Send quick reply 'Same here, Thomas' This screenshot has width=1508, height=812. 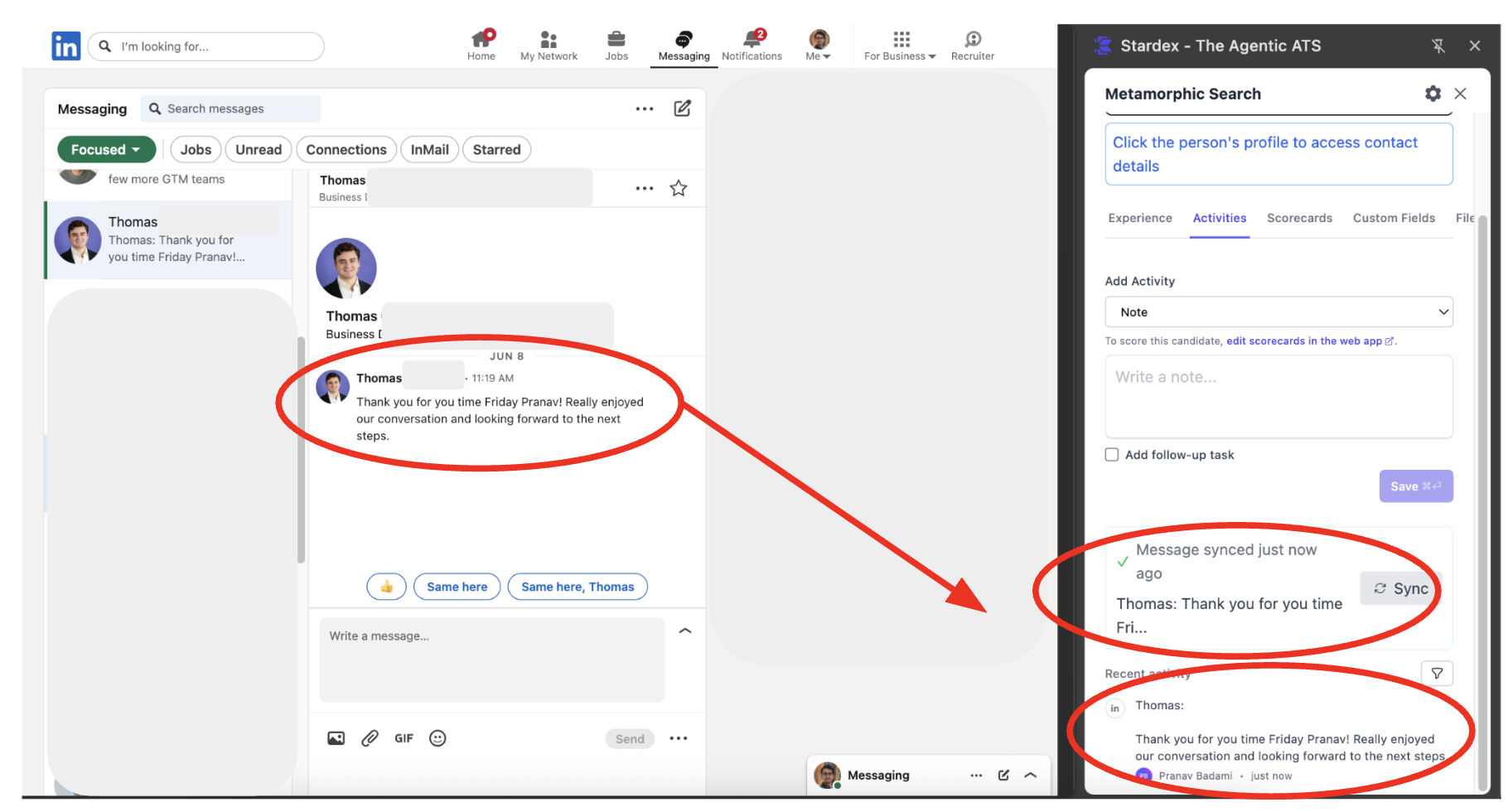(x=578, y=587)
